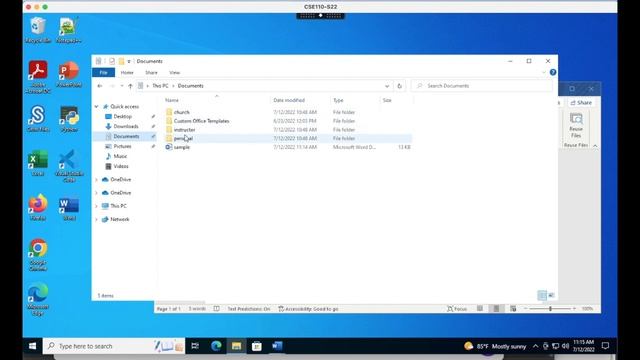Open the Python desktop shortcut
This screenshot has height=360, width=640.
point(69,119)
